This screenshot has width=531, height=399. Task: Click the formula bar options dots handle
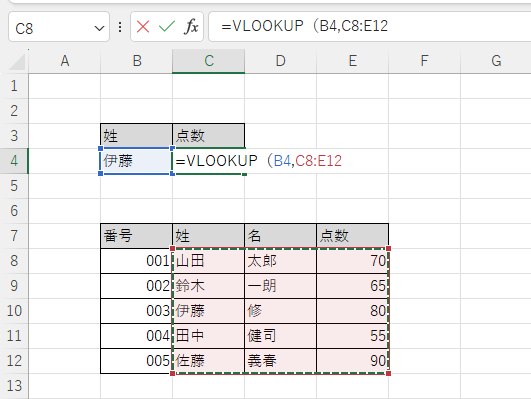coord(120,27)
